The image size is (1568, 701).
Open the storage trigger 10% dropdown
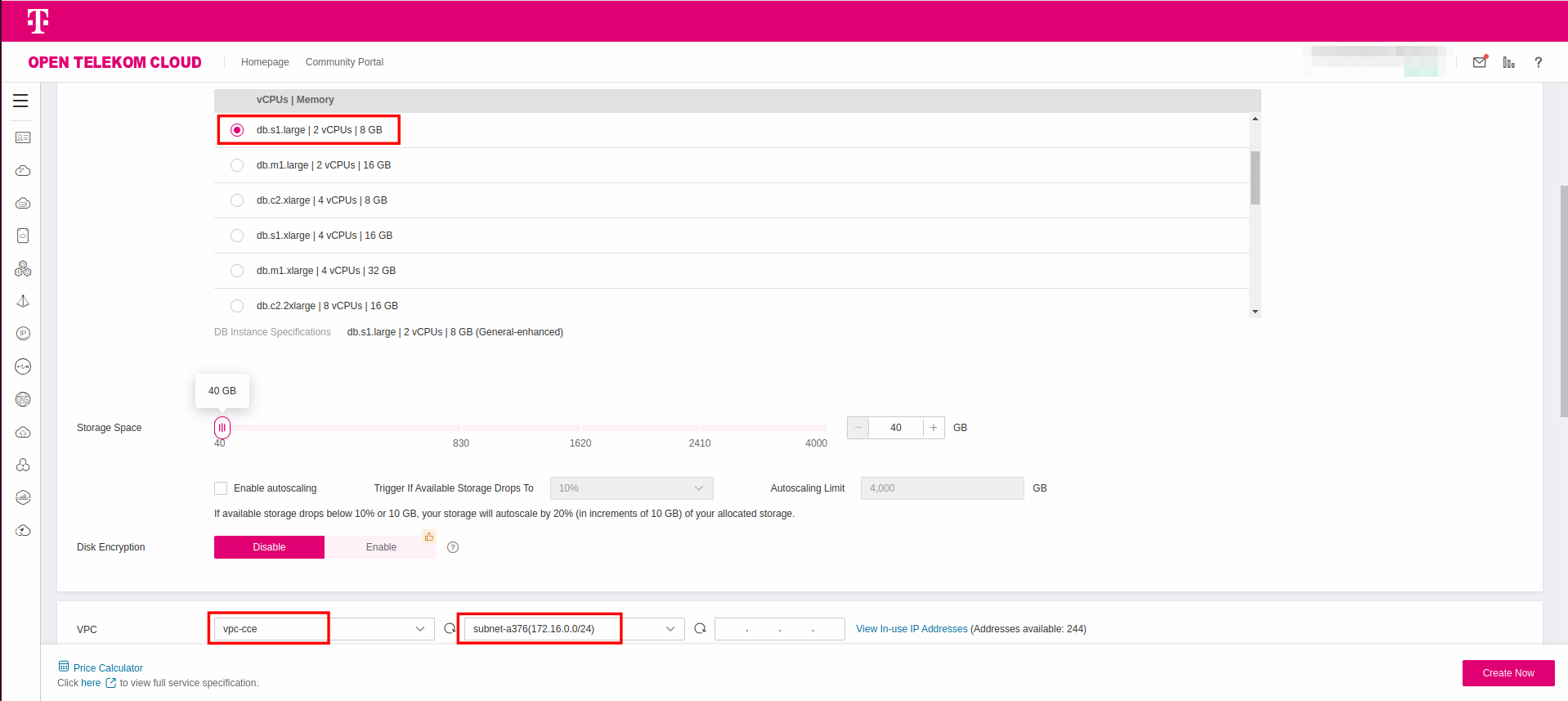tap(631, 488)
